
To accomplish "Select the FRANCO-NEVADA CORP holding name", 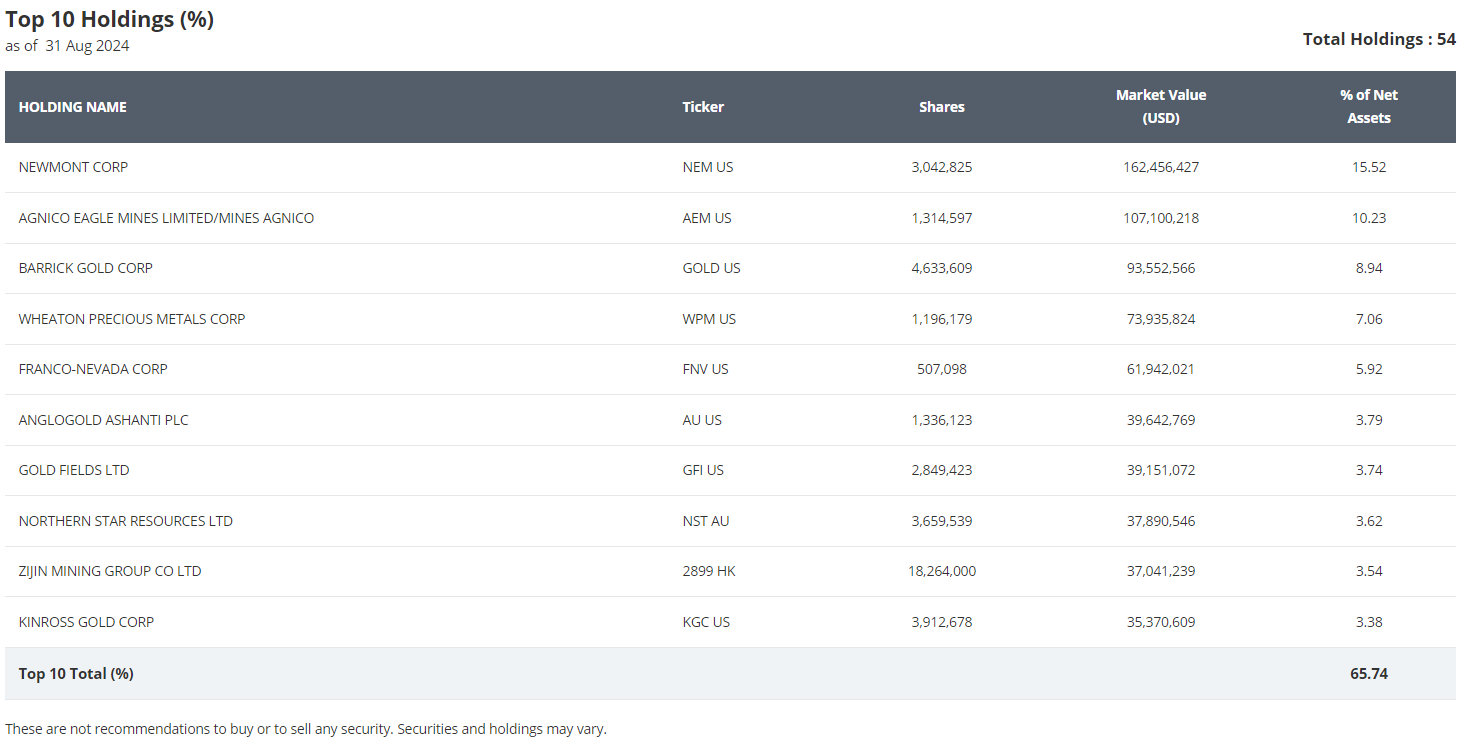I will click(x=93, y=369).
